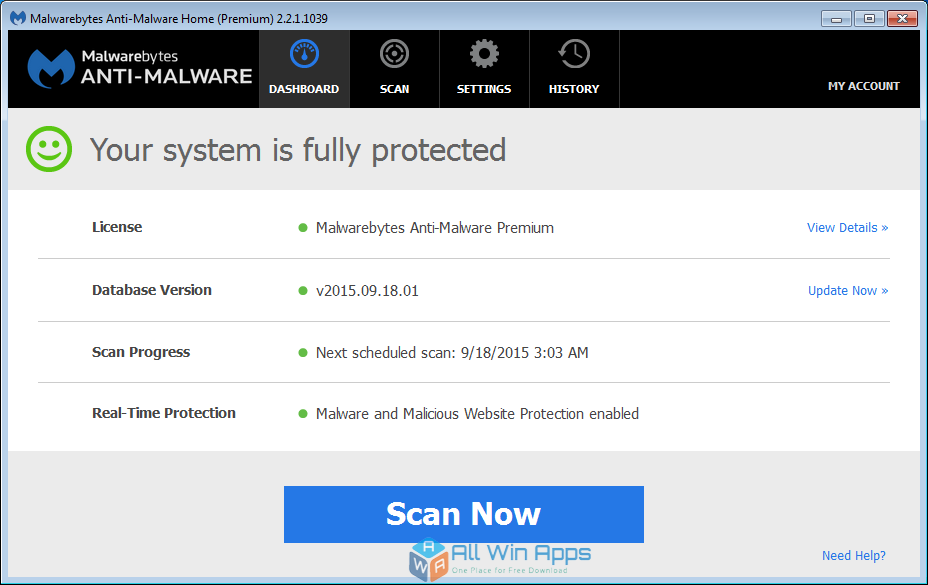The image size is (928, 585).
Task: Click green dot beside Real-Time Protection
Action: pyautogui.click(x=303, y=414)
